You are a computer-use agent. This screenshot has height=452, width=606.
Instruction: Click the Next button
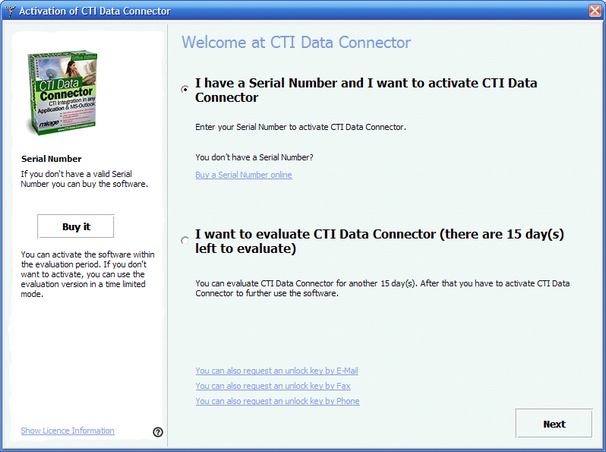pos(554,424)
